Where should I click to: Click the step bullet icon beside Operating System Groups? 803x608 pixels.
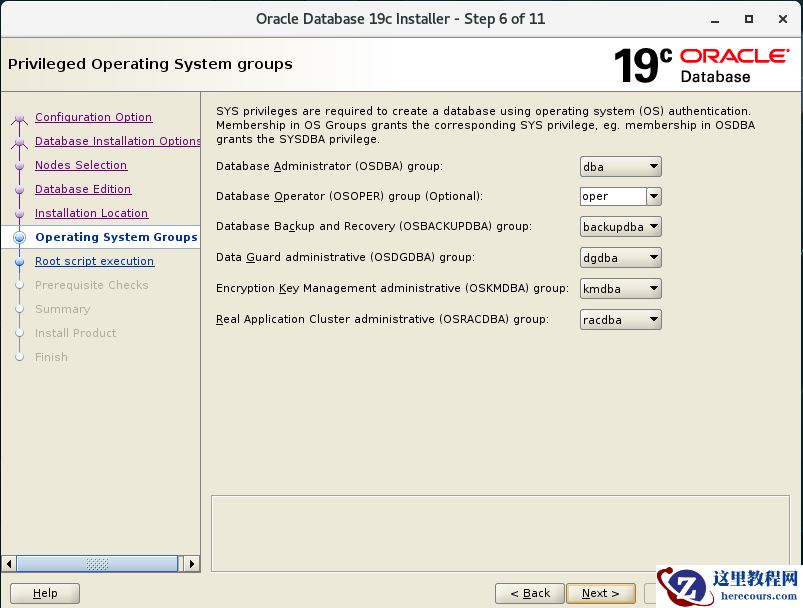coord(19,237)
